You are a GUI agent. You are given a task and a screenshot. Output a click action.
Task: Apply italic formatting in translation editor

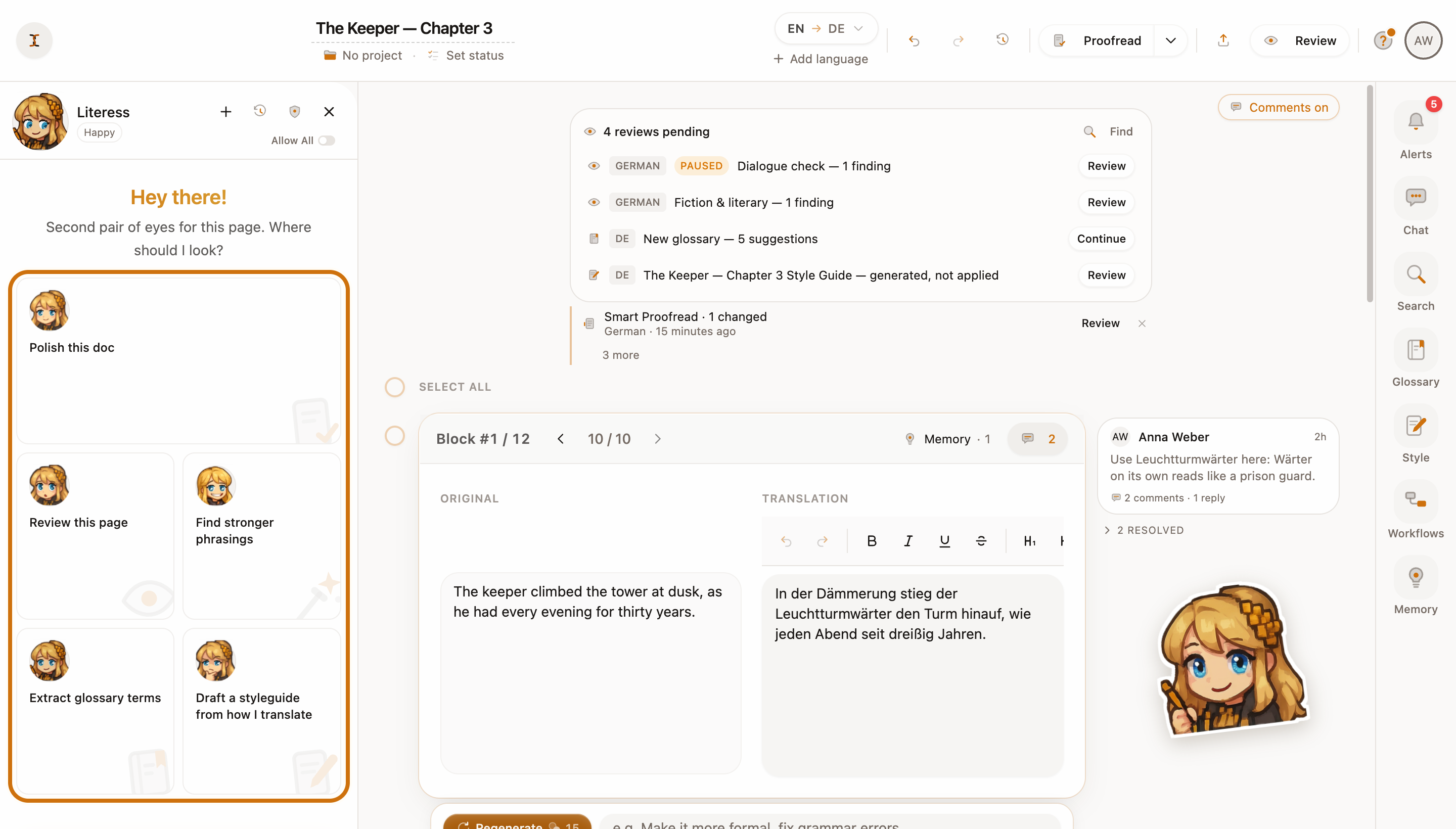coord(907,541)
